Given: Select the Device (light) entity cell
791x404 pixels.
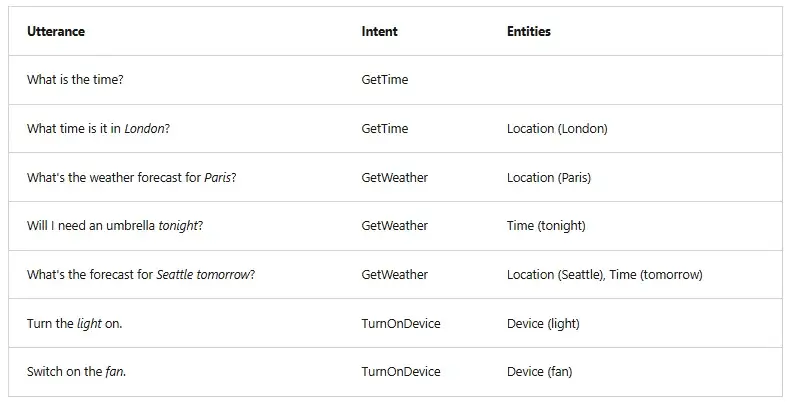Looking at the screenshot, I should 543,323.
